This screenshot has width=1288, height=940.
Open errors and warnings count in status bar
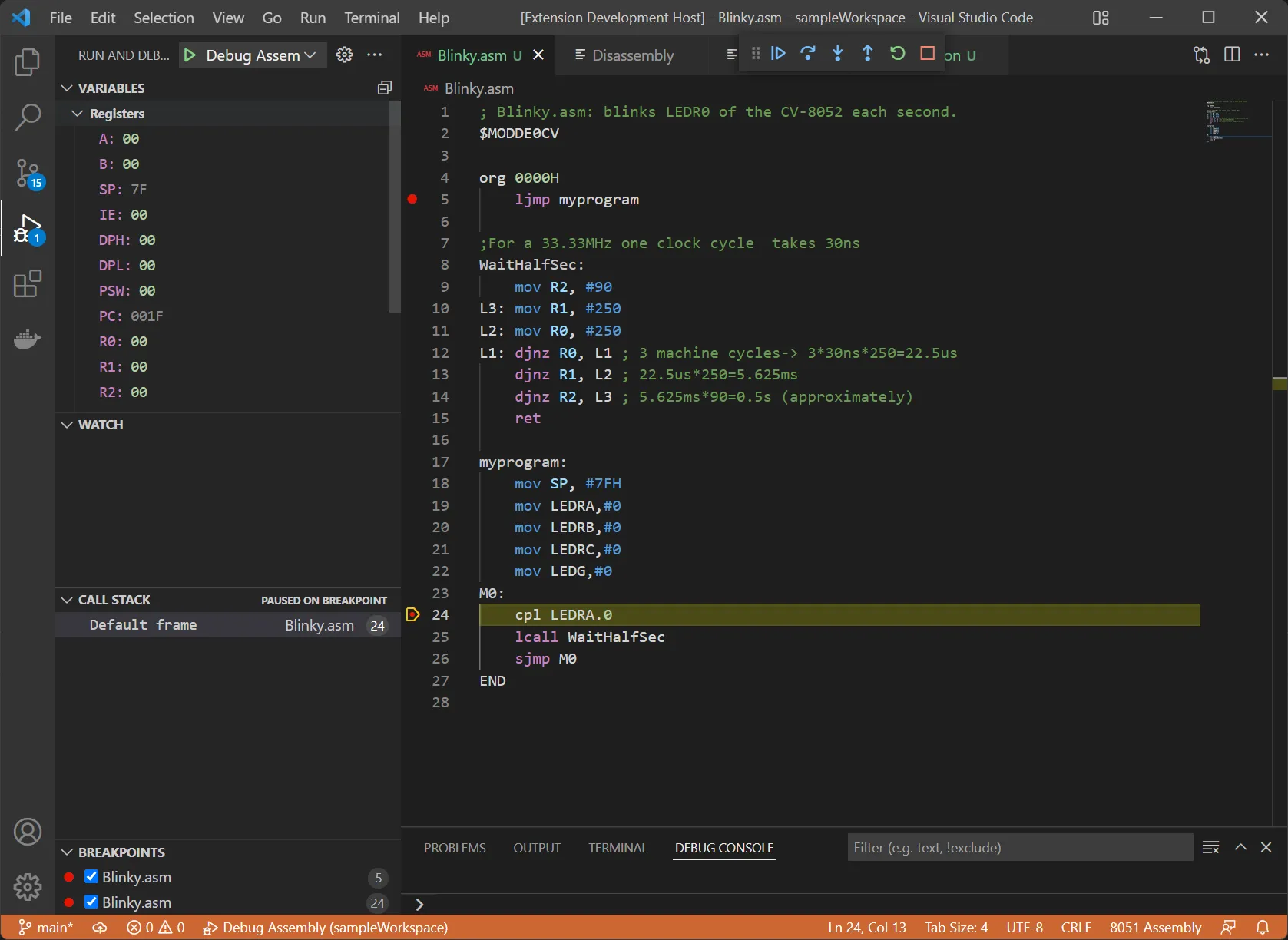point(156,928)
